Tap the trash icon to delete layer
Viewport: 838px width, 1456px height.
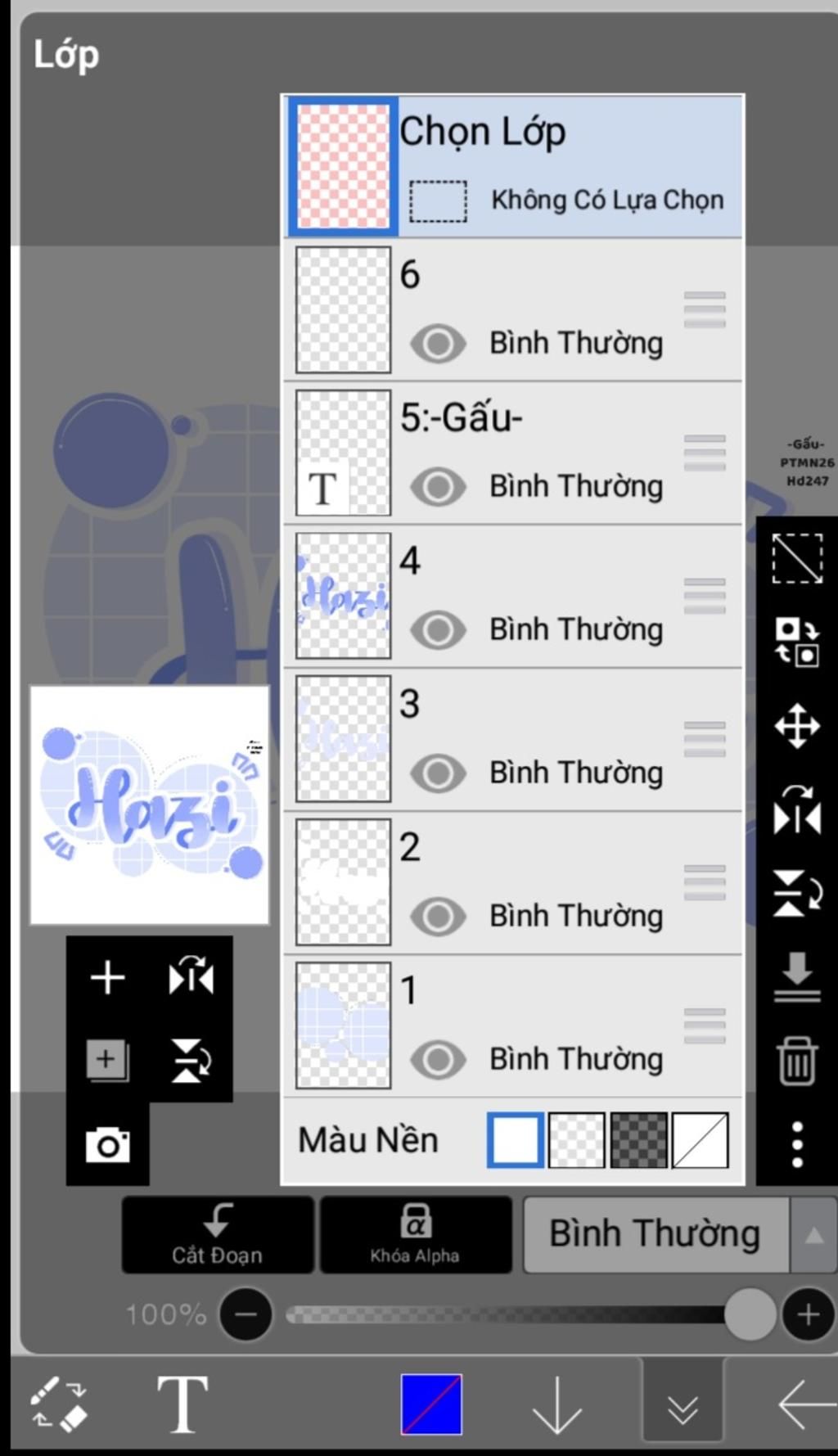[x=797, y=1060]
